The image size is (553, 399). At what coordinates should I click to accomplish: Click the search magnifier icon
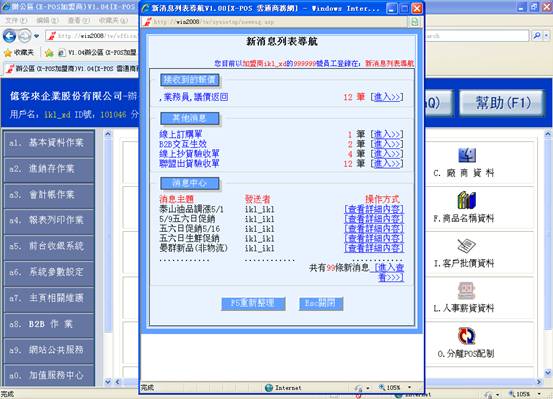536,36
